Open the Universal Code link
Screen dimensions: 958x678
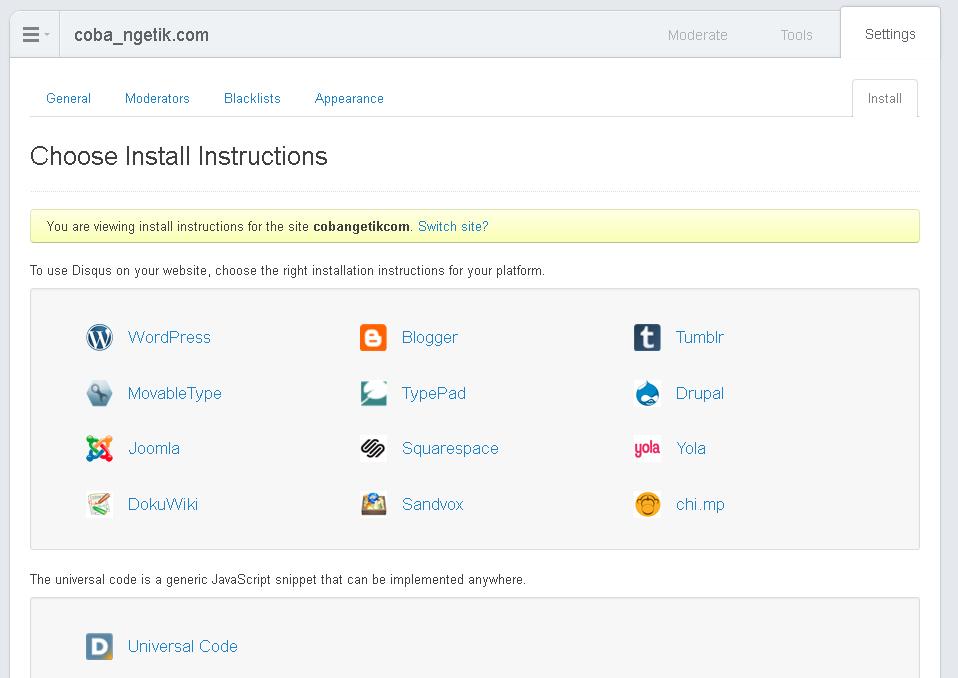[x=183, y=646]
